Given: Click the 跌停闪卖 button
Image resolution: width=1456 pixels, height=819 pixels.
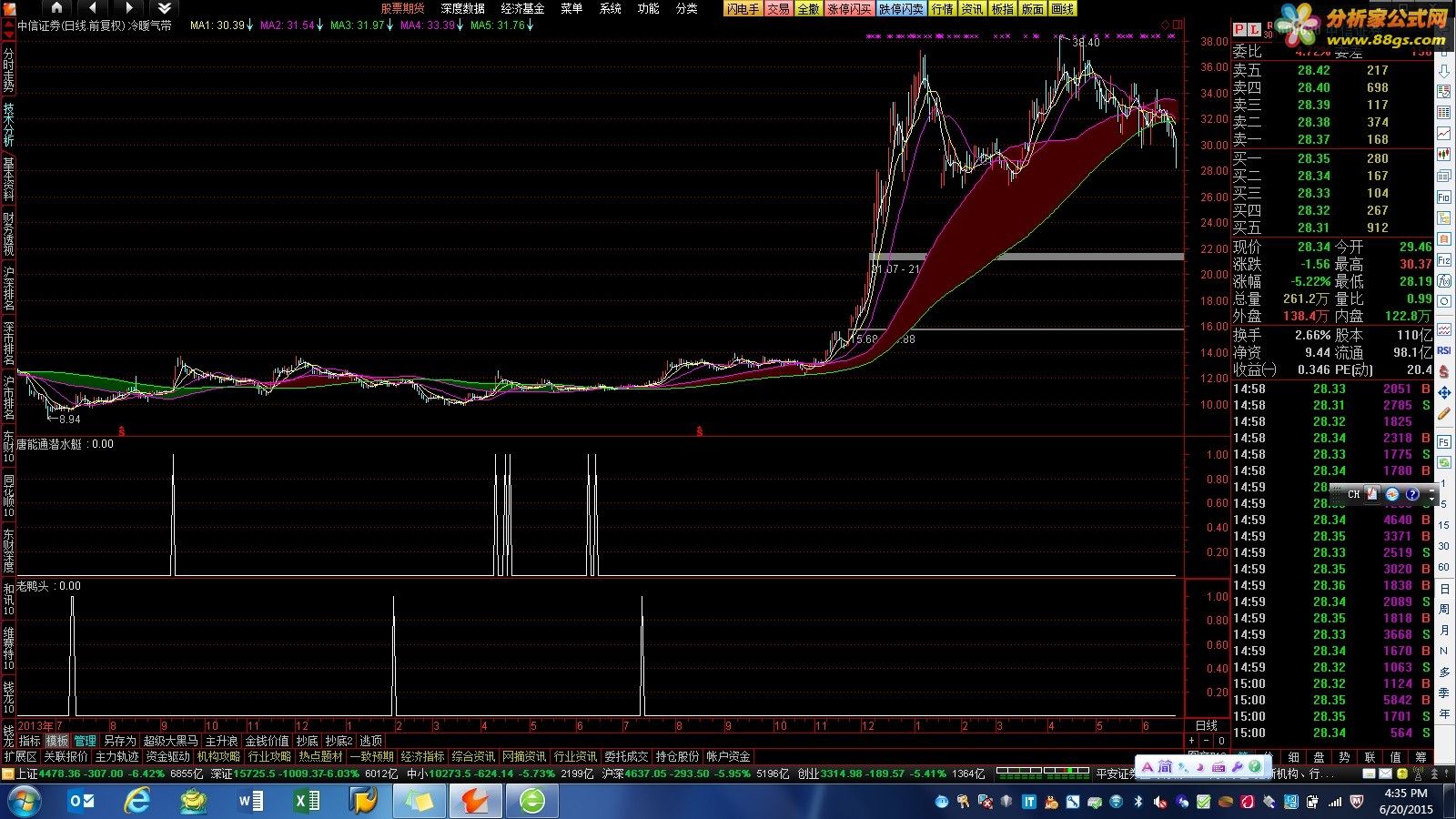Looking at the screenshot, I should click(x=901, y=9).
